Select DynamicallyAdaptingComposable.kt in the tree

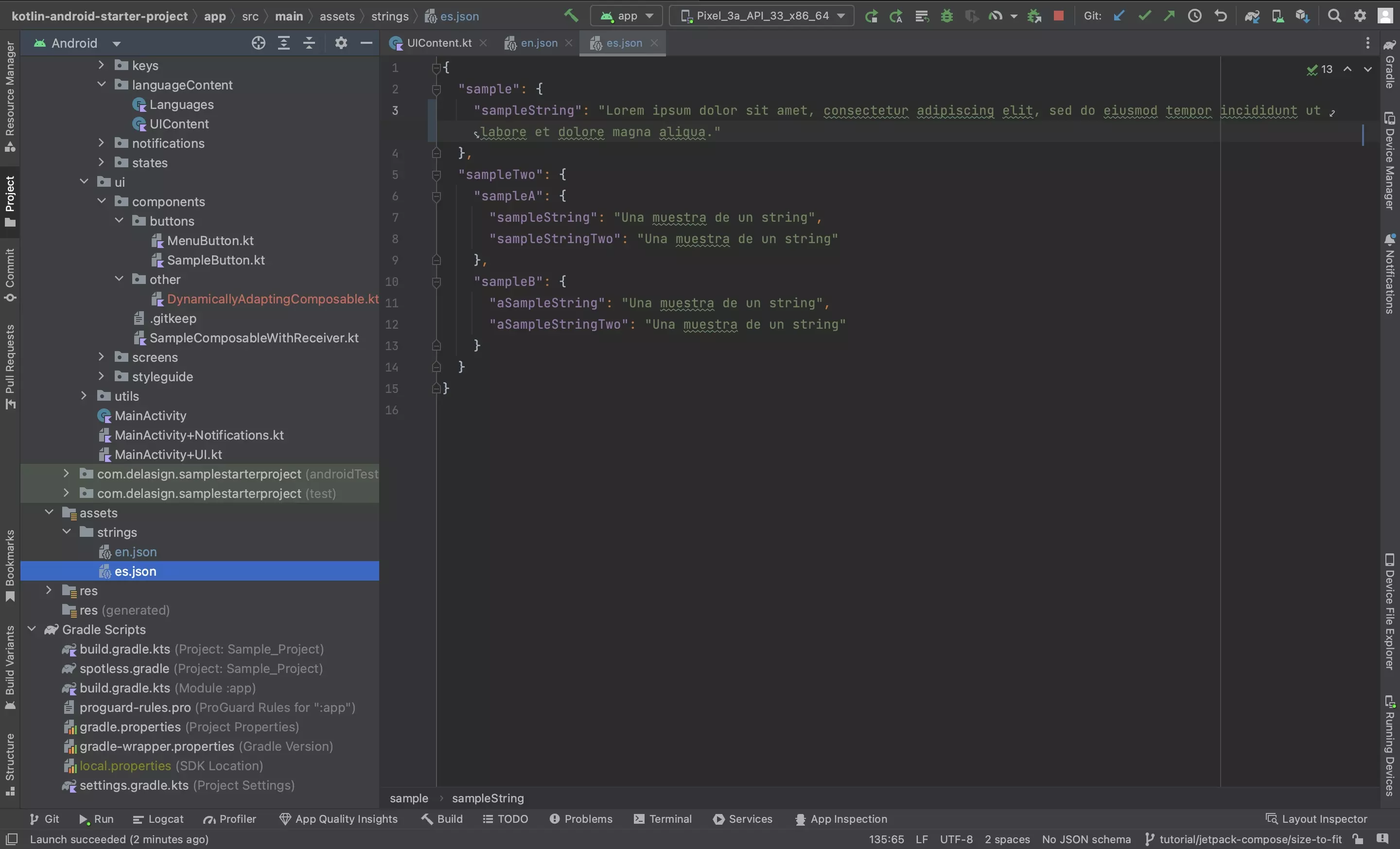272,299
